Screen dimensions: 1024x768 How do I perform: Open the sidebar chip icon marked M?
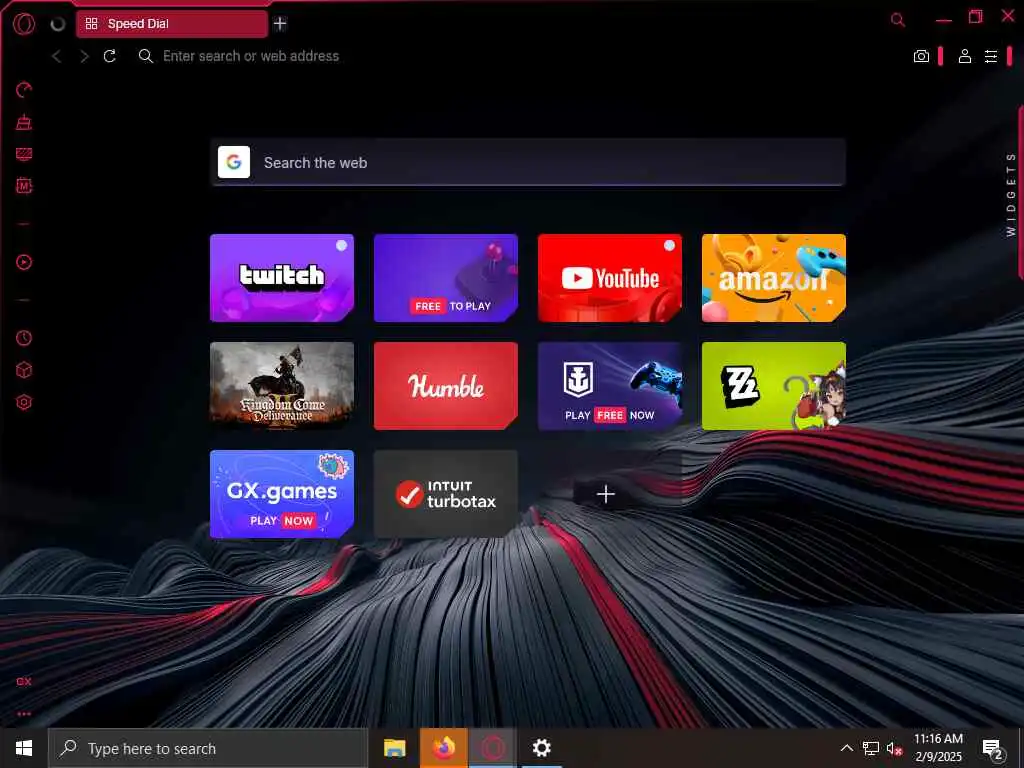(x=24, y=186)
